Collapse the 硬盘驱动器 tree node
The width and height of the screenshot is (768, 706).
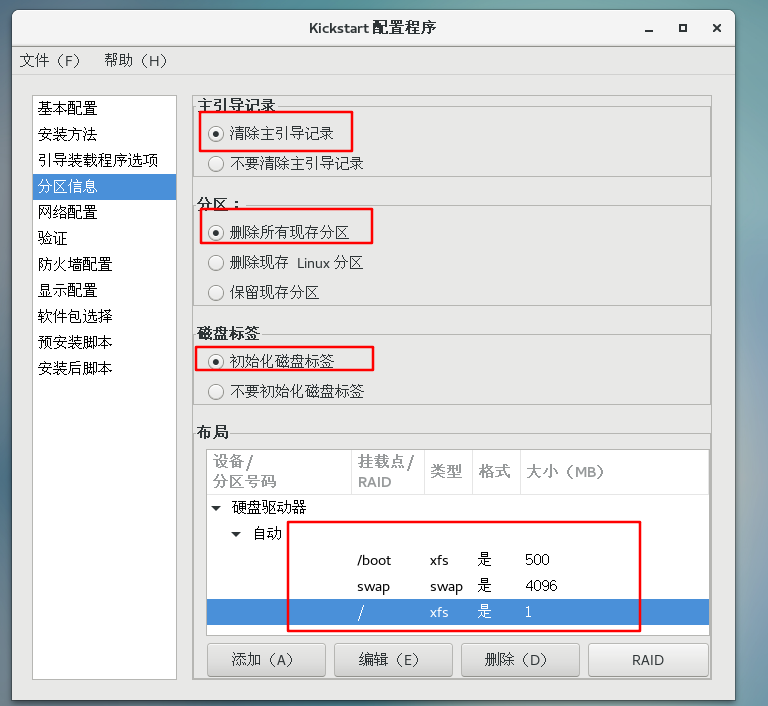coord(216,508)
